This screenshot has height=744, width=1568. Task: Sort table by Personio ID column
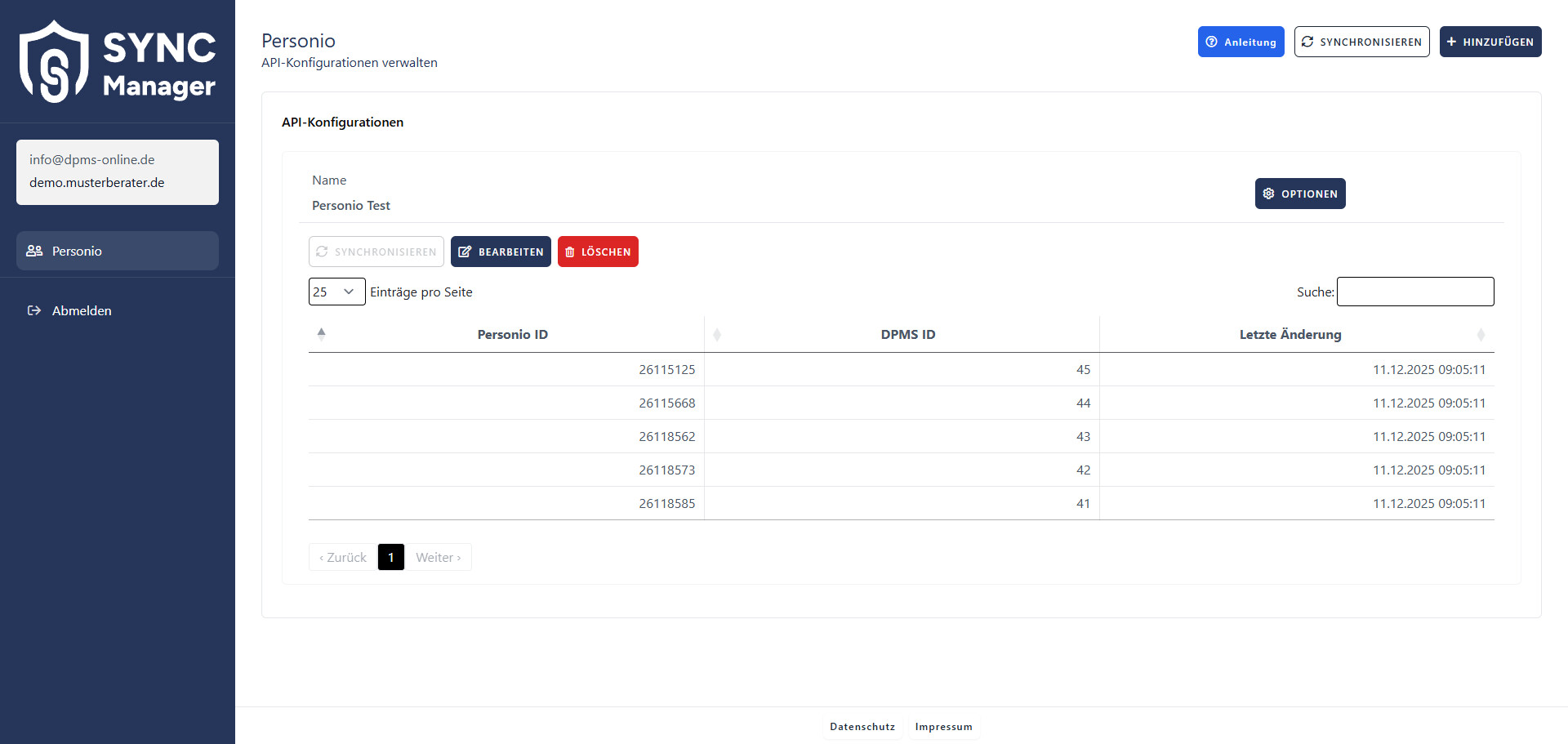tap(512, 334)
